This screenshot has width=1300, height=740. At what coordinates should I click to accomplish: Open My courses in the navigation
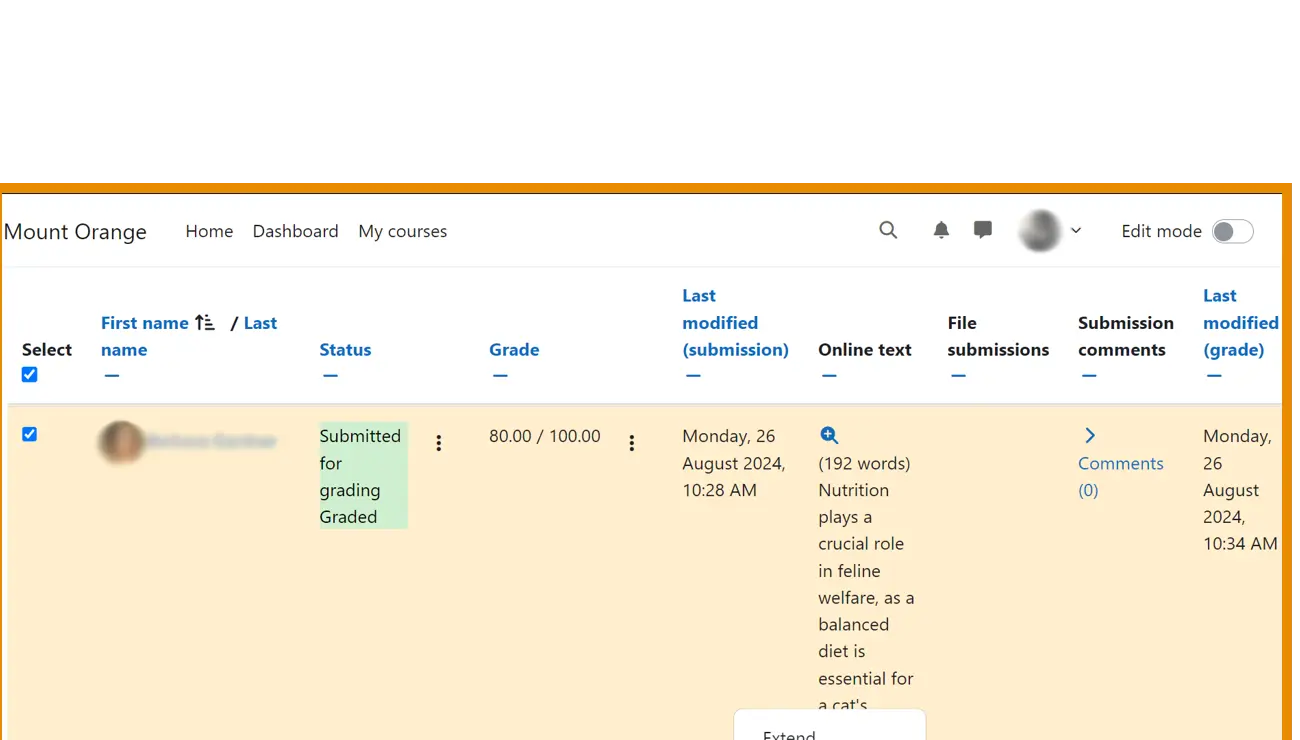(x=402, y=231)
